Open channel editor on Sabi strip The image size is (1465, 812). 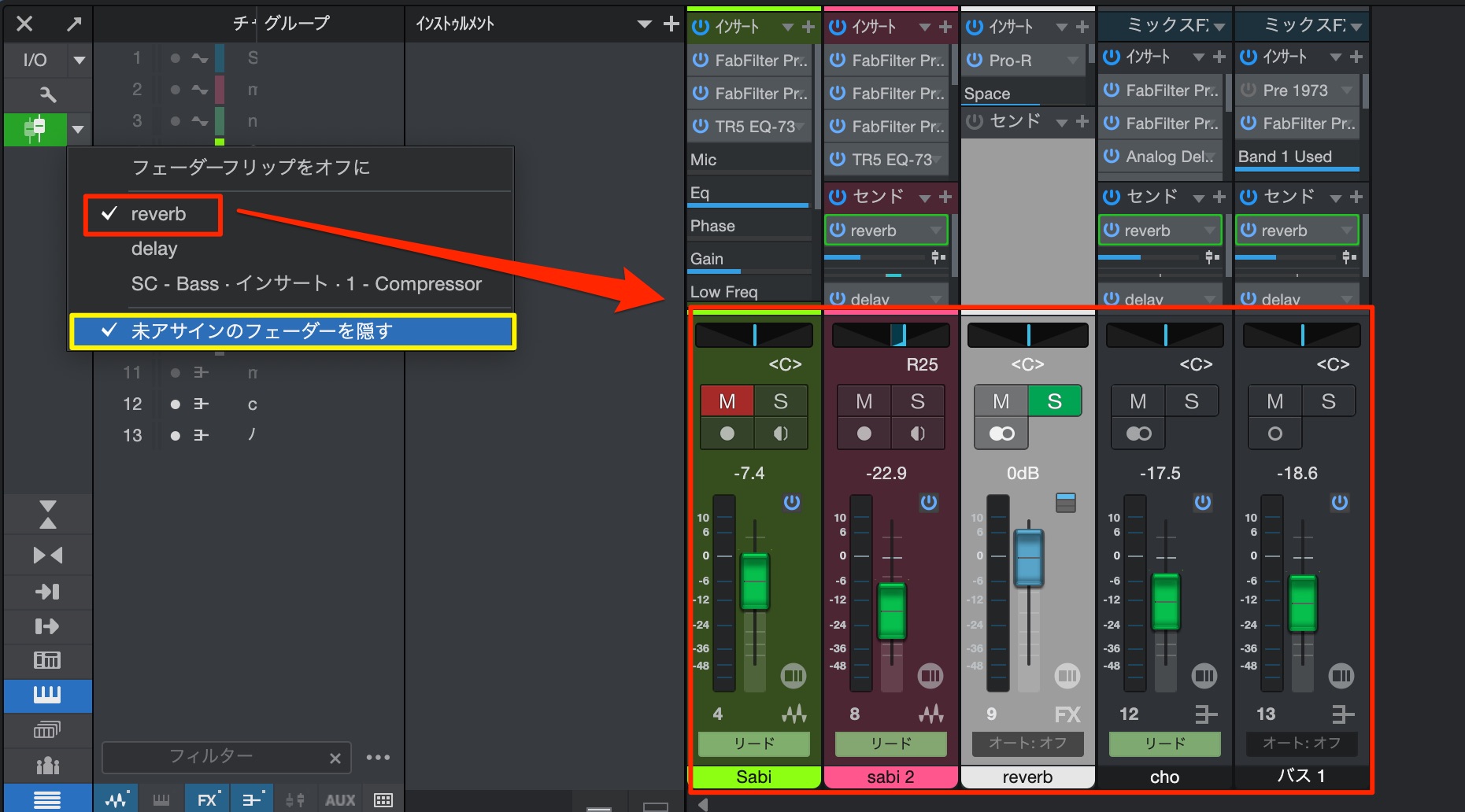pos(793,675)
